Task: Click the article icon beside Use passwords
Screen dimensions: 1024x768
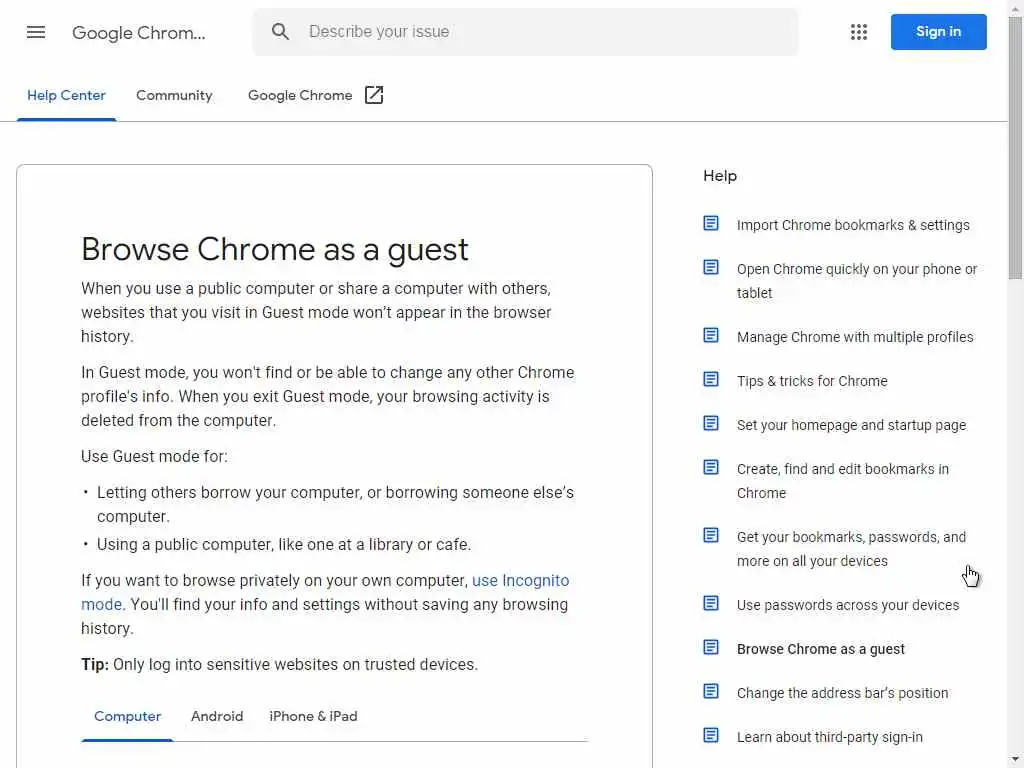Action: click(711, 604)
